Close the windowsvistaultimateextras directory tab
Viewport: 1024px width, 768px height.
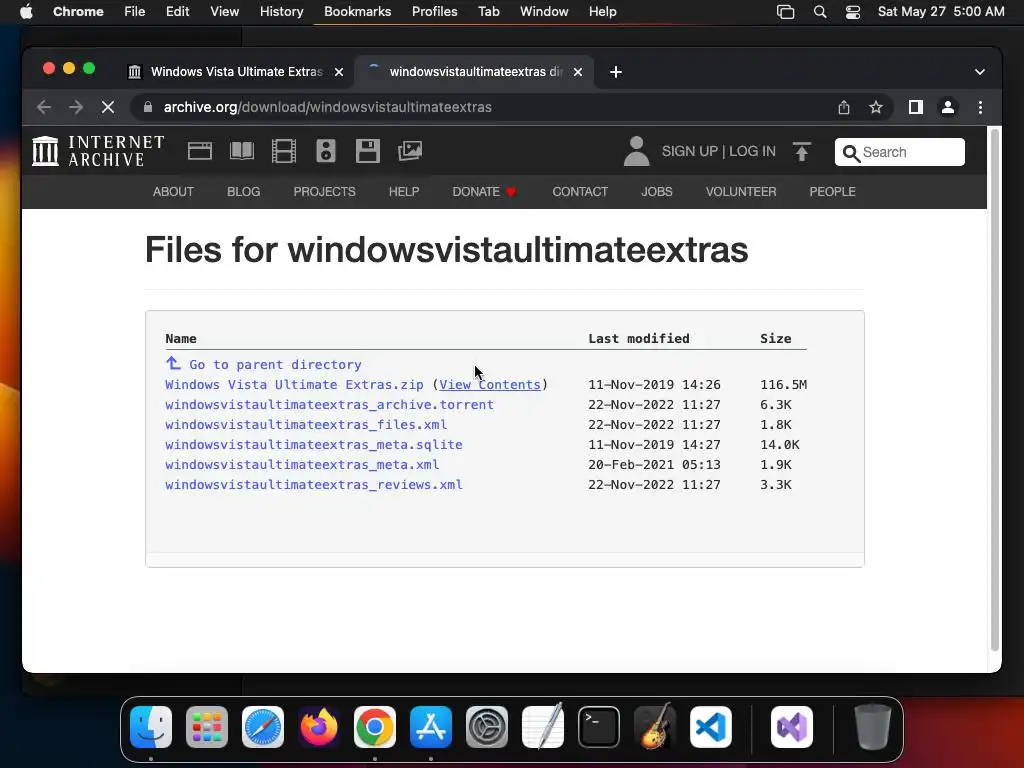click(578, 72)
